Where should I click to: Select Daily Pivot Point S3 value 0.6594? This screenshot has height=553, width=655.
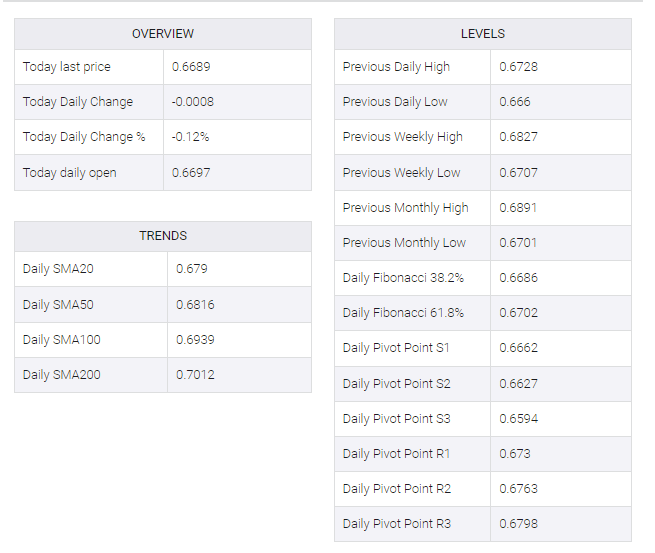point(518,419)
